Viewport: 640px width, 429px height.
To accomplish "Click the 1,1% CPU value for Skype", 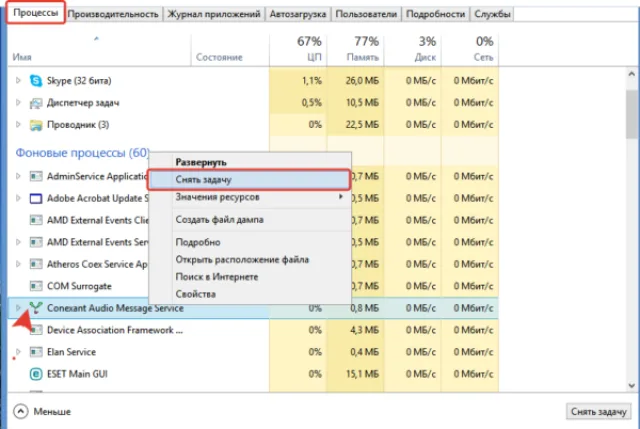I will click(x=312, y=81).
